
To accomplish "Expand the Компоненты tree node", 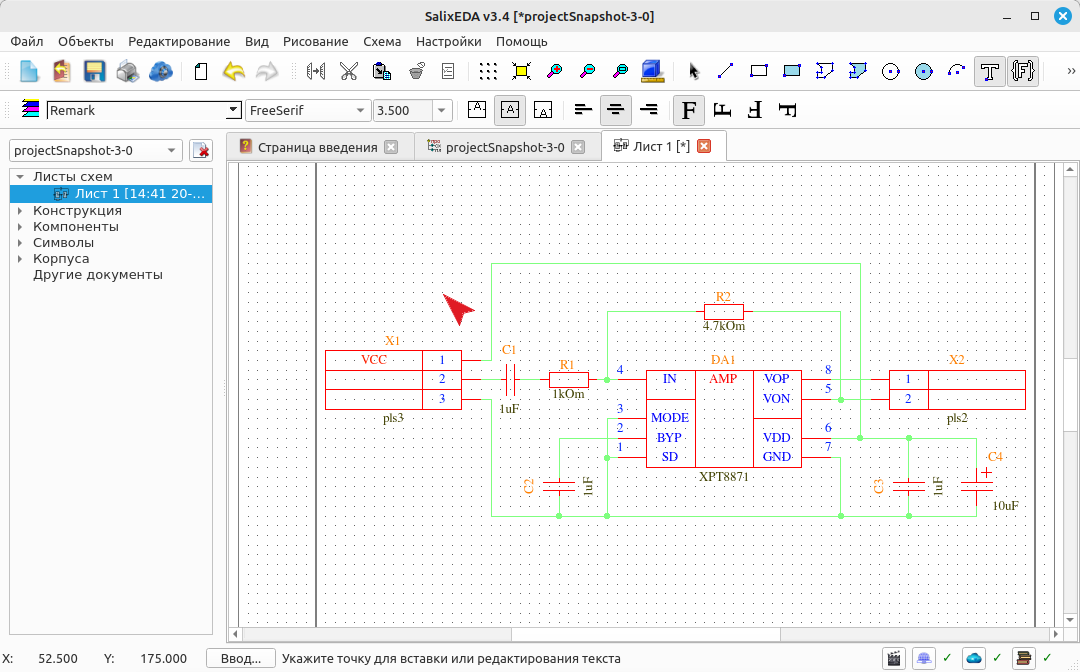I will pos(20,227).
